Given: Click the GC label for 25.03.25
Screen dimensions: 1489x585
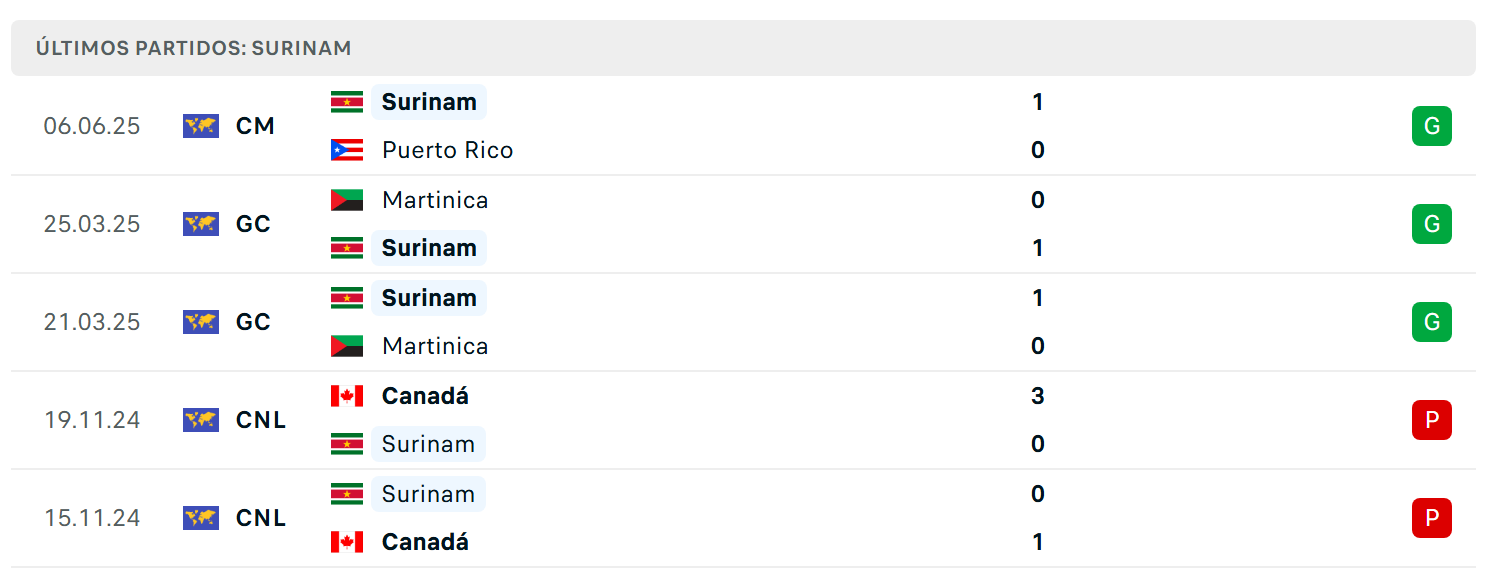Looking at the screenshot, I should tap(253, 224).
